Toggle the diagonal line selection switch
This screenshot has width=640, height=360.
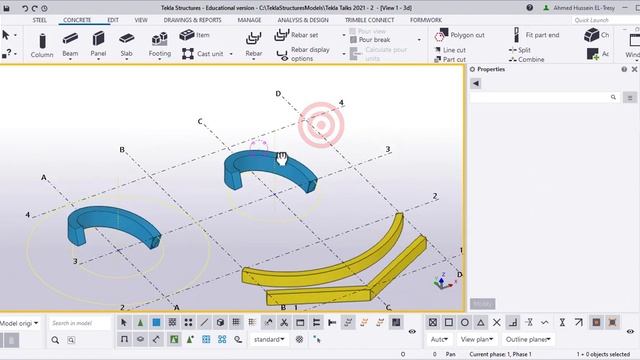204,323
